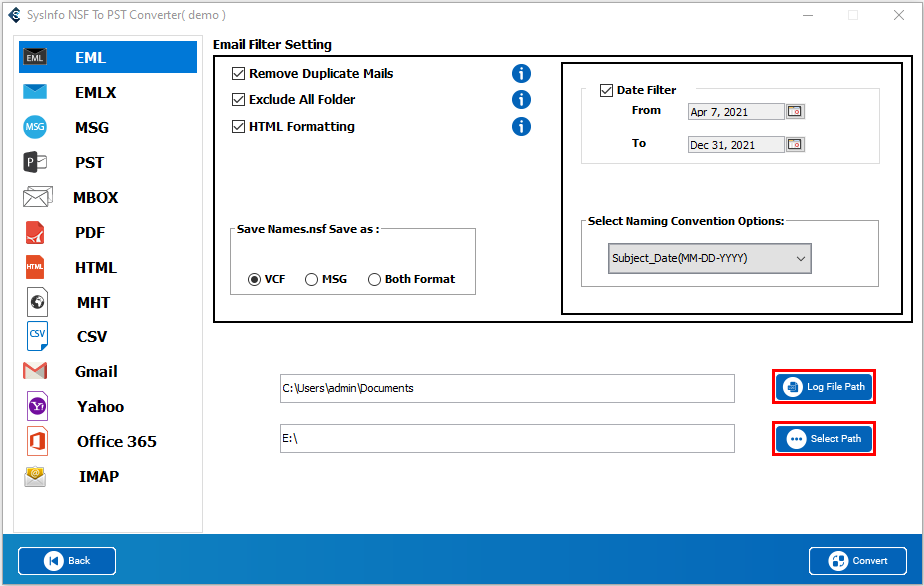924x586 pixels.
Task: Click the info icon beside HTML Formatting
Action: click(x=521, y=126)
